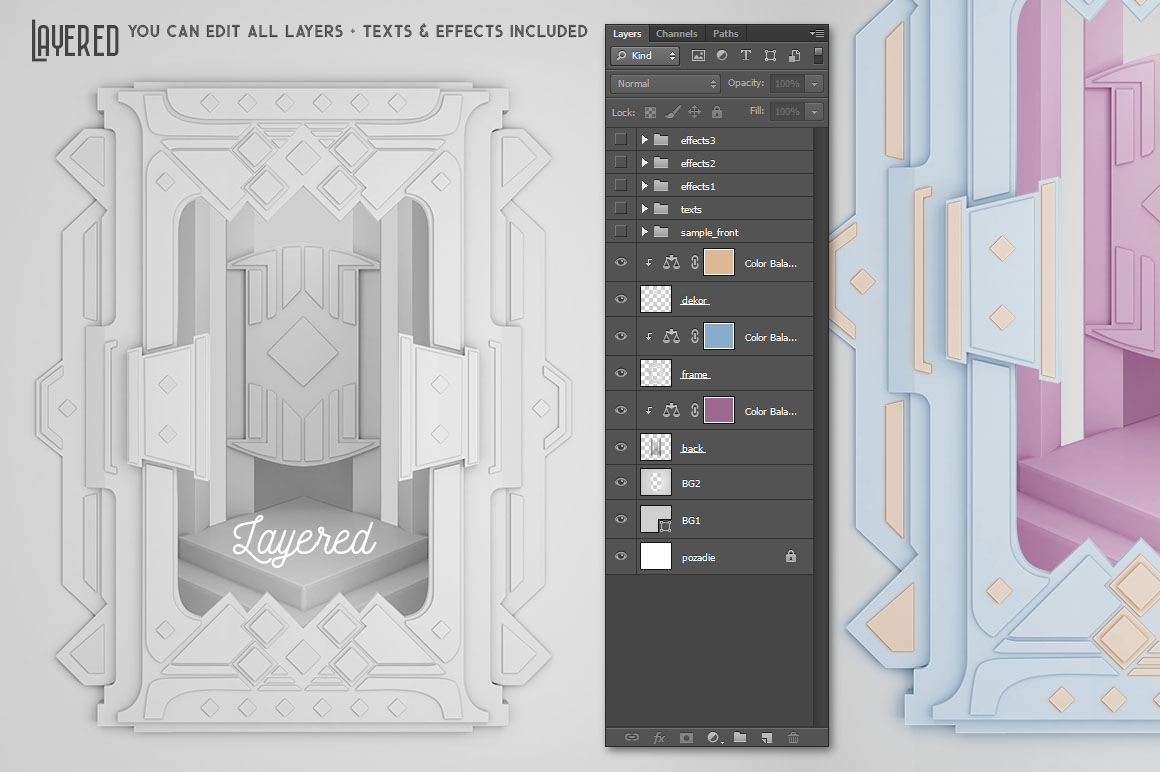Expand the sample_front group arrow

[644, 232]
